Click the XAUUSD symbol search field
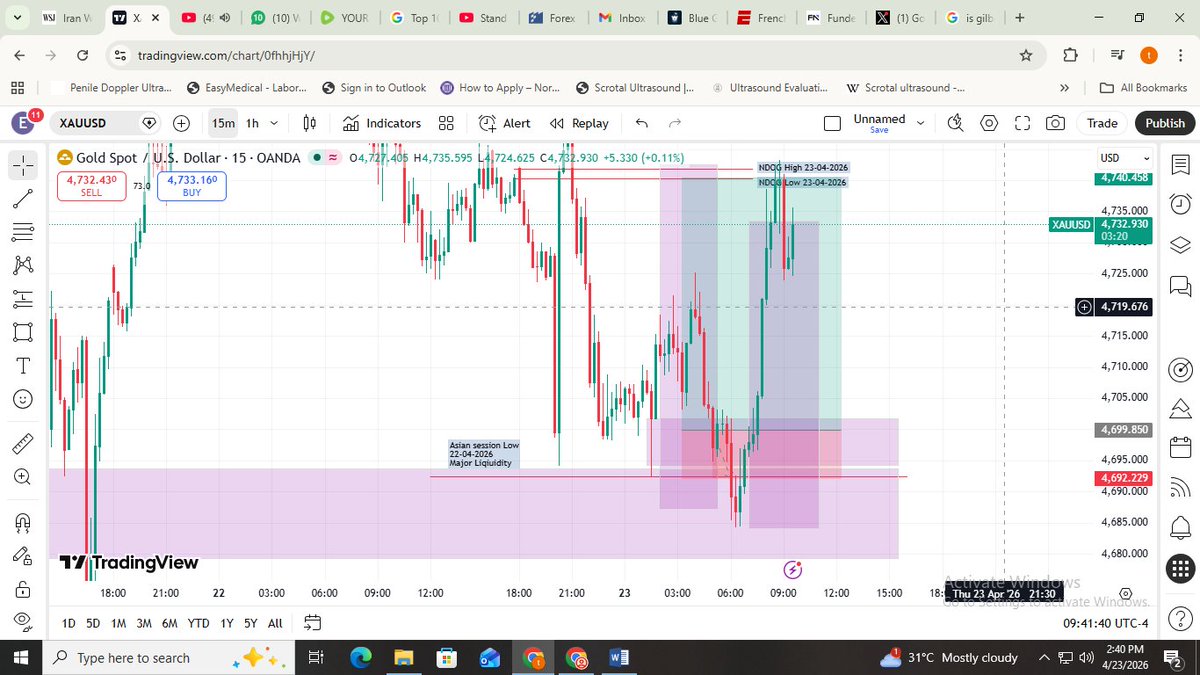 tap(104, 123)
